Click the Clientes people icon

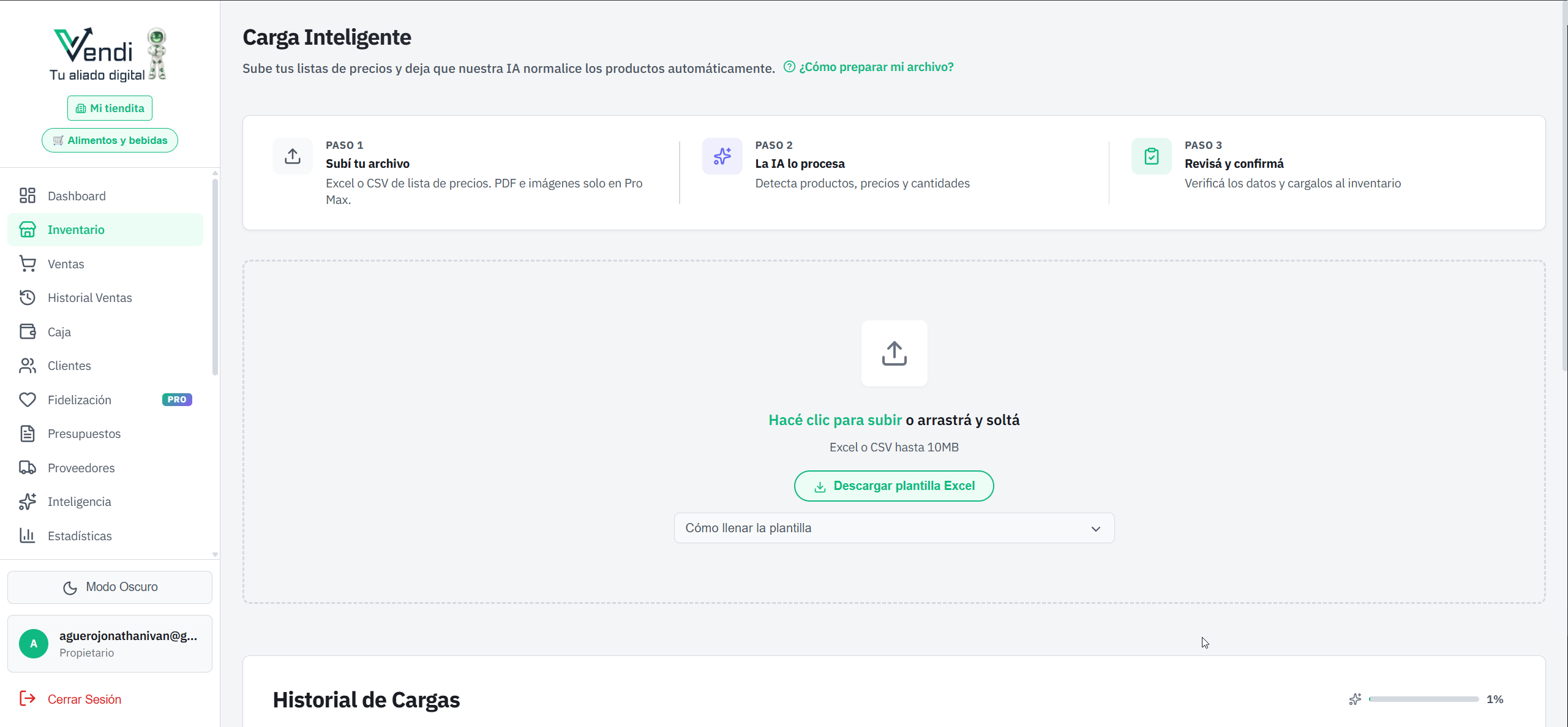point(28,366)
